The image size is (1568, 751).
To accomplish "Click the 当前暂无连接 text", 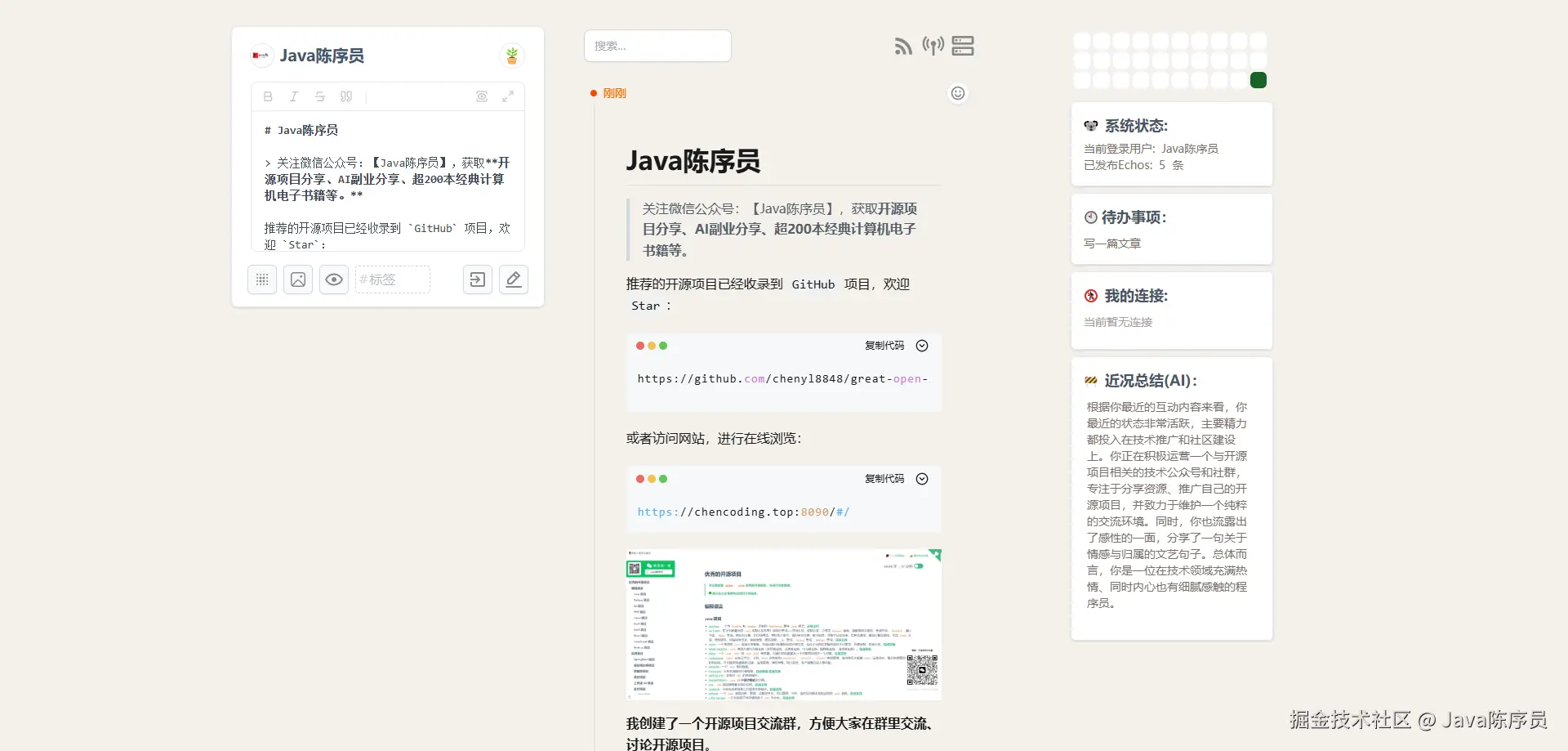I will [x=1118, y=322].
